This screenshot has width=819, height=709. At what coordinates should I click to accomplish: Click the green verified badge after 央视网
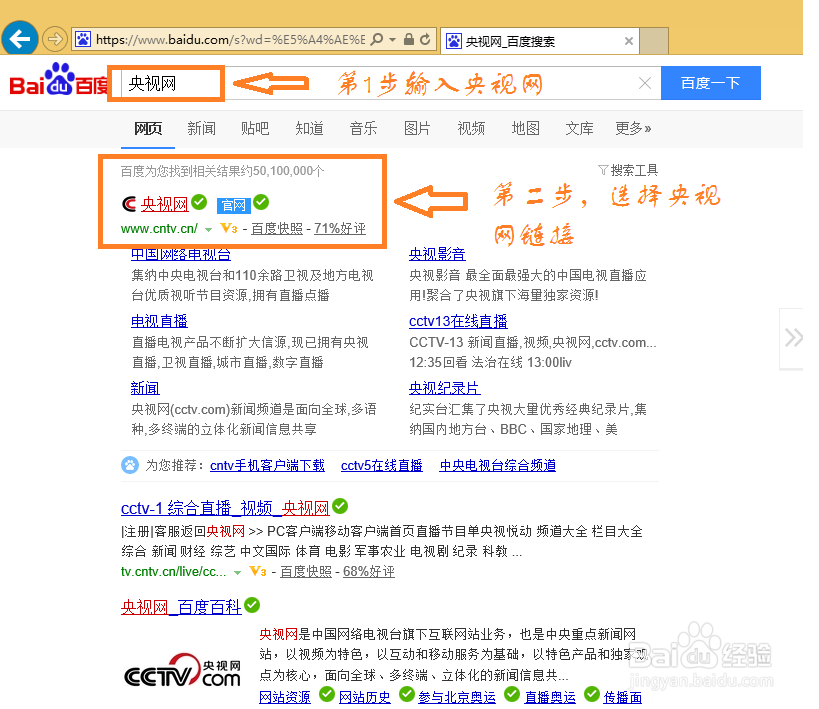[199, 202]
